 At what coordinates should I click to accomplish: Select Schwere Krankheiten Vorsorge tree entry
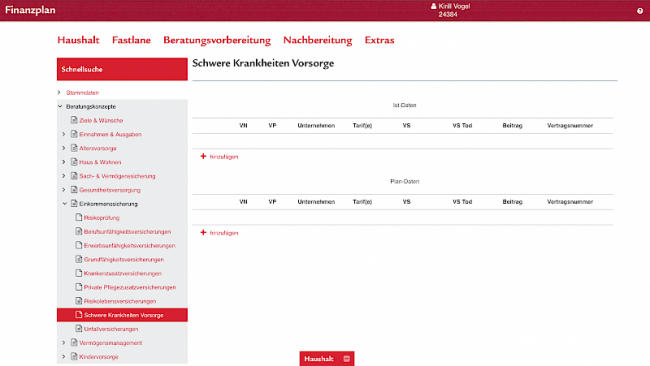point(122,315)
